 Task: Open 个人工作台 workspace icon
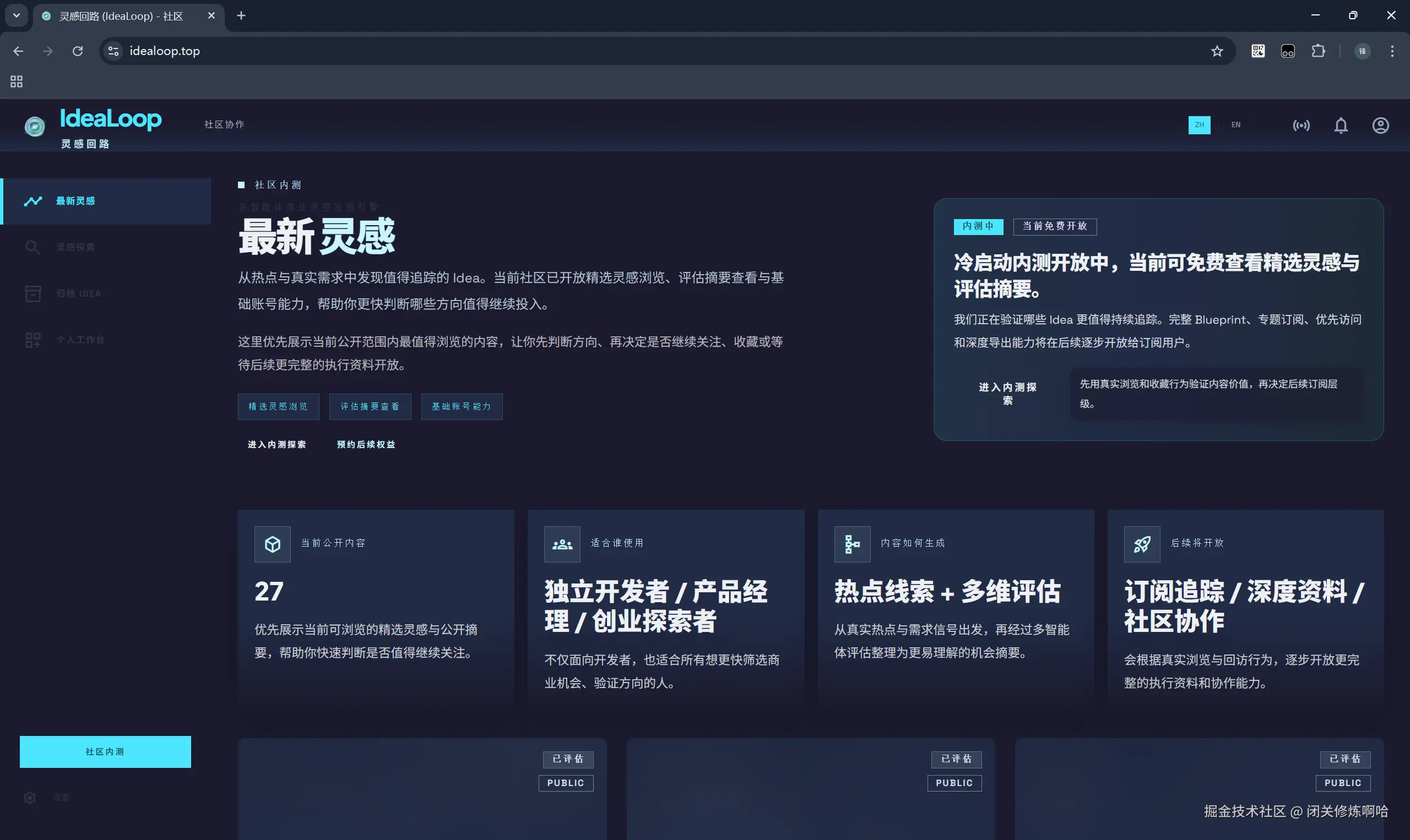click(33, 339)
